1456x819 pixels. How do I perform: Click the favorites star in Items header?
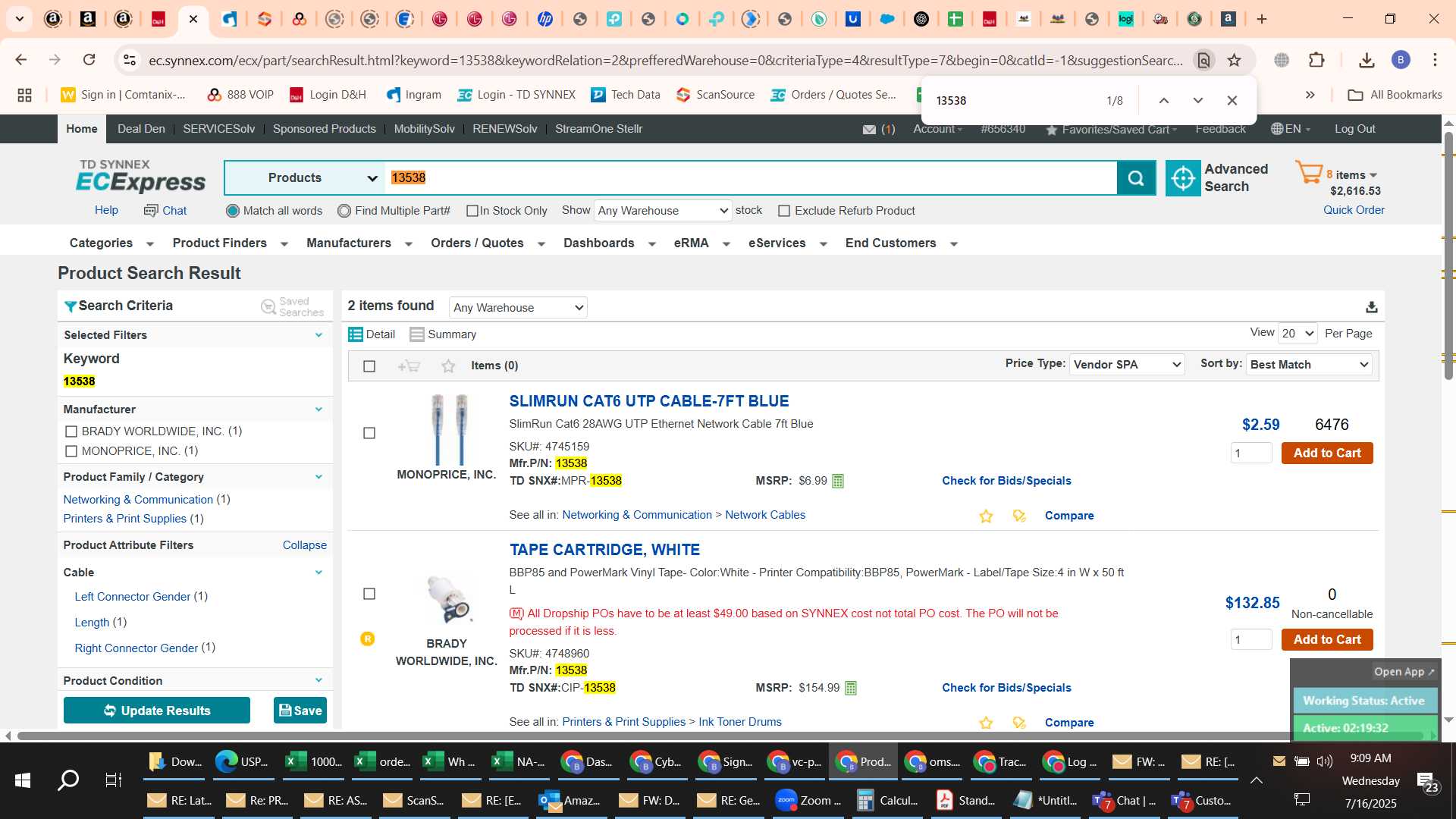[x=448, y=366]
